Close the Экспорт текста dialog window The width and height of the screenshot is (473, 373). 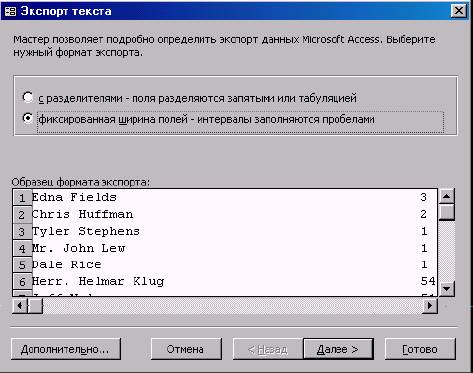[x=459, y=11]
